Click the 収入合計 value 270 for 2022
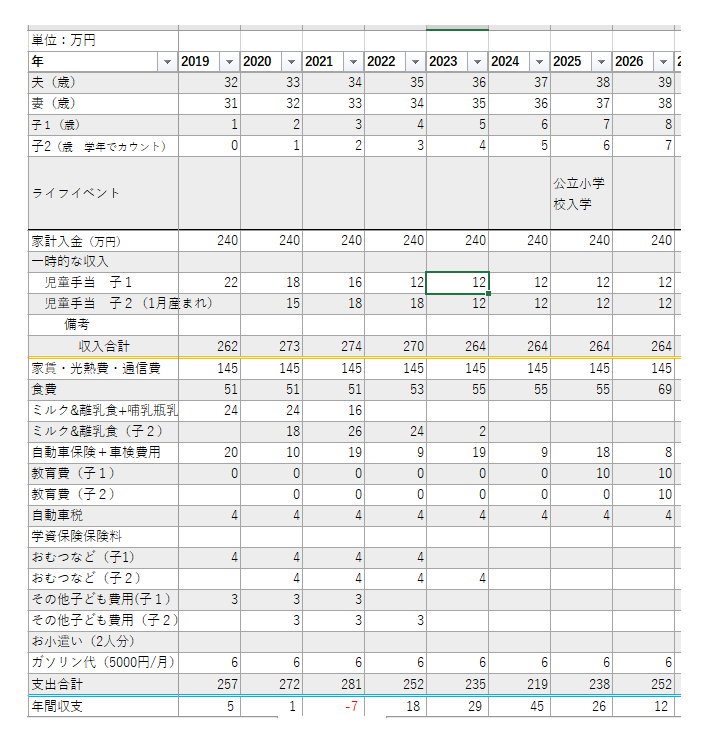Screen dimensions: 709x744 pyautogui.click(x=395, y=346)
